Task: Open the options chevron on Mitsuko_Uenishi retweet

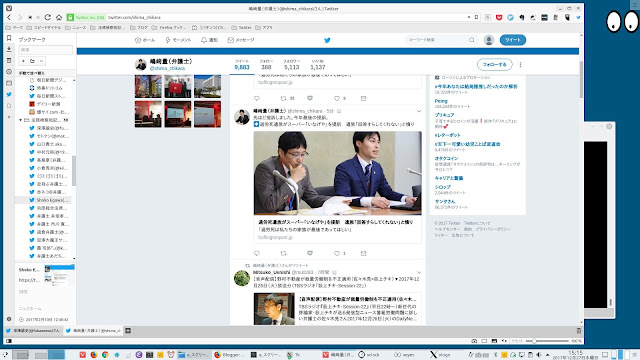Action: pos(419,272)
